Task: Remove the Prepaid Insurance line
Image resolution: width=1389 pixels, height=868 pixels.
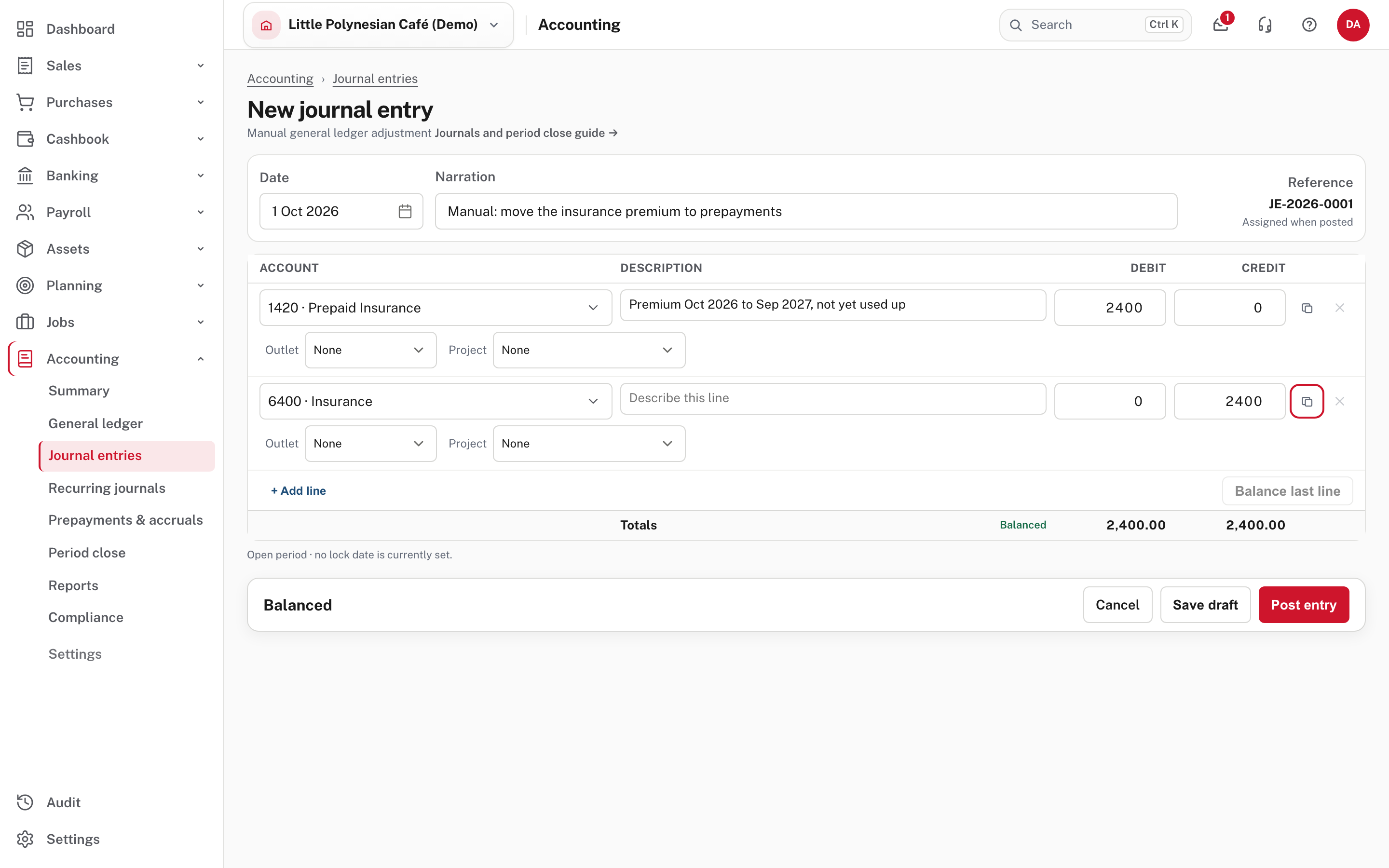Action: [1340, 308]
